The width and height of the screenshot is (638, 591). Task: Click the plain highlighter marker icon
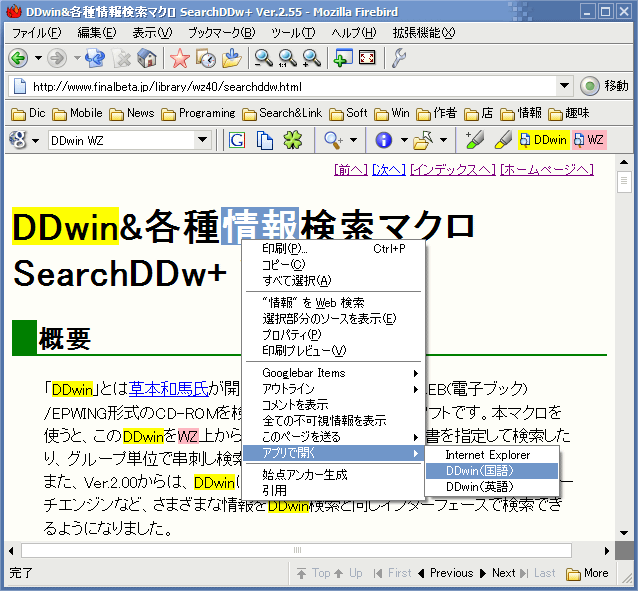tap(503, 140)
